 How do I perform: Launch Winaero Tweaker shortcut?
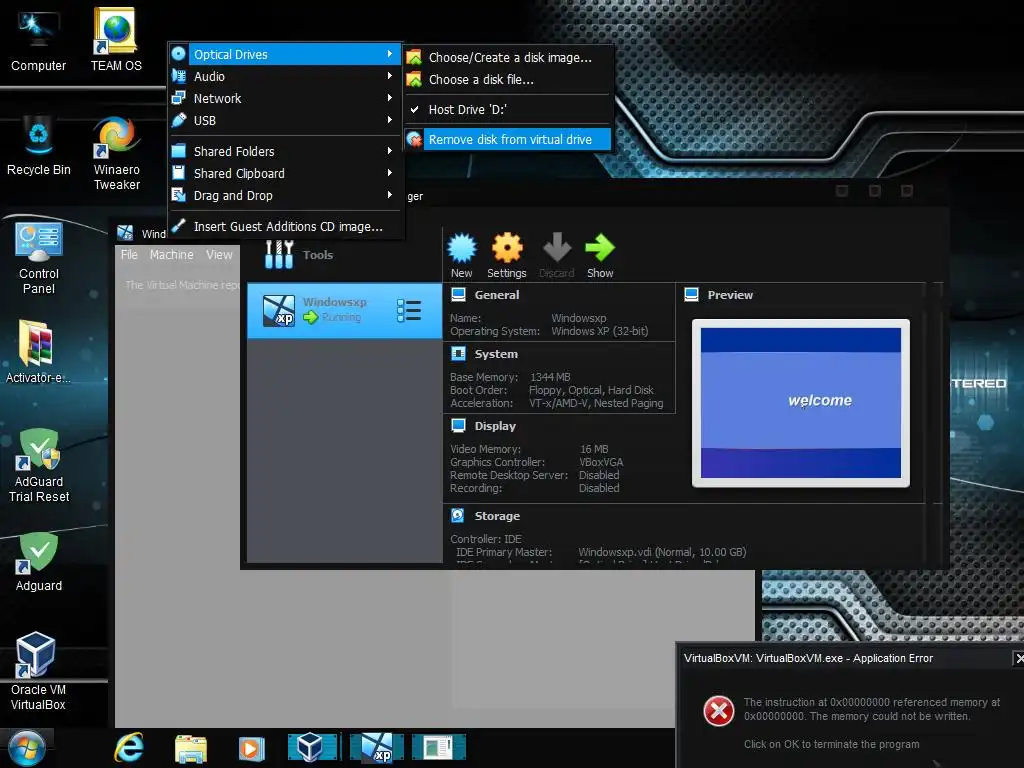click(x=116, y=153)
